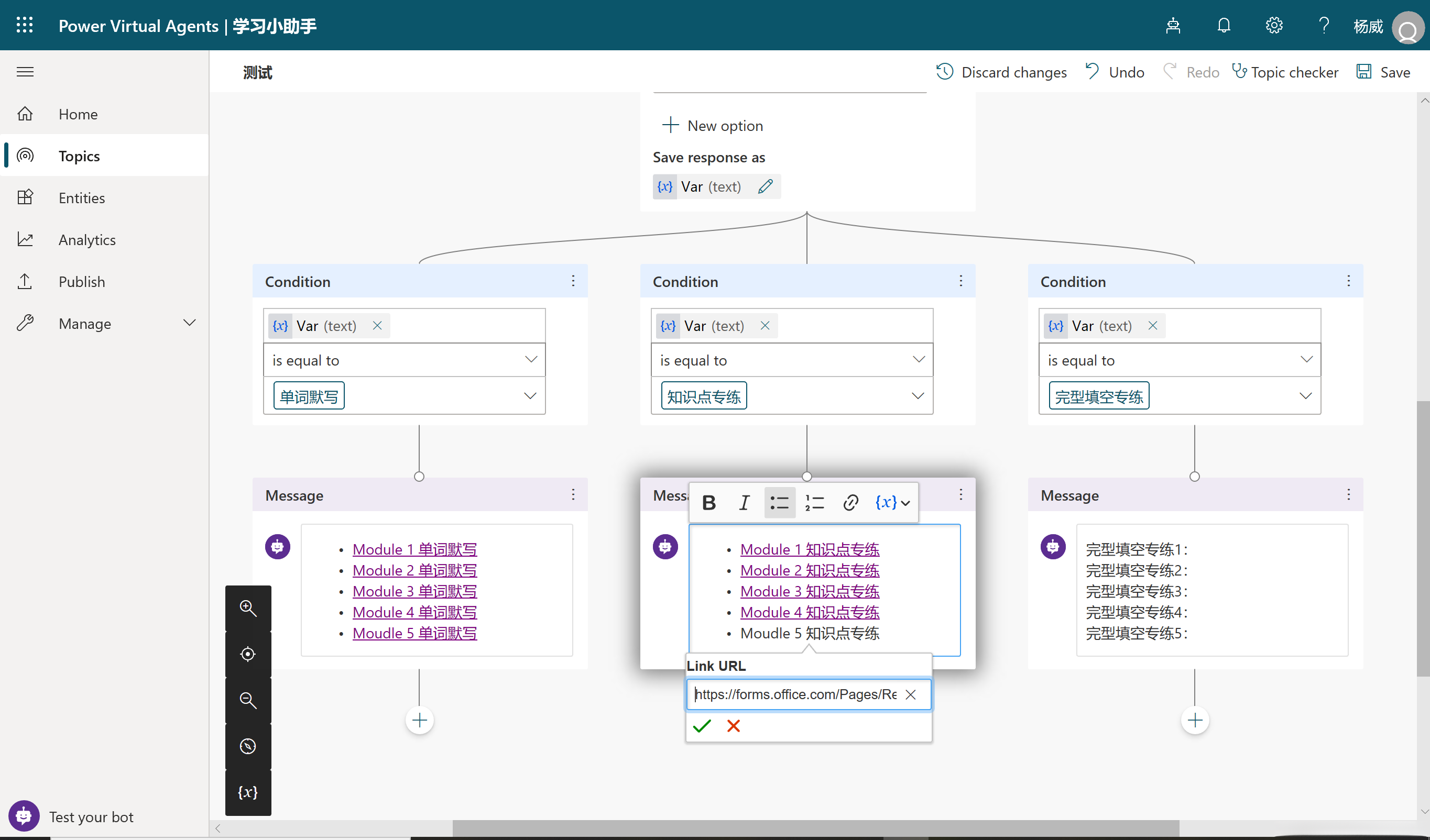The width and height of the screenshot is (1430, 840).
Task: Open the Entities page
Action: coord(82,198)
